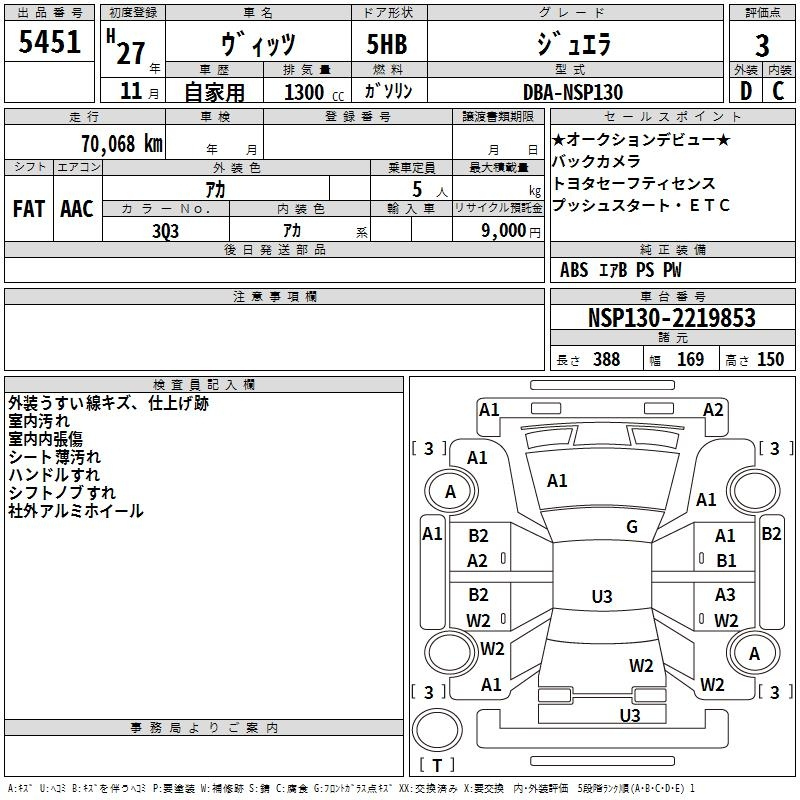Select the 事務局よりご案内 header
The height and width of the screenshot is (800, 800).
coord(204,728)
